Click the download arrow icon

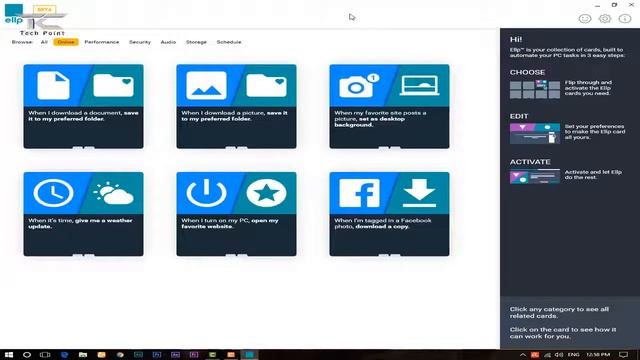tap(419, 193)
